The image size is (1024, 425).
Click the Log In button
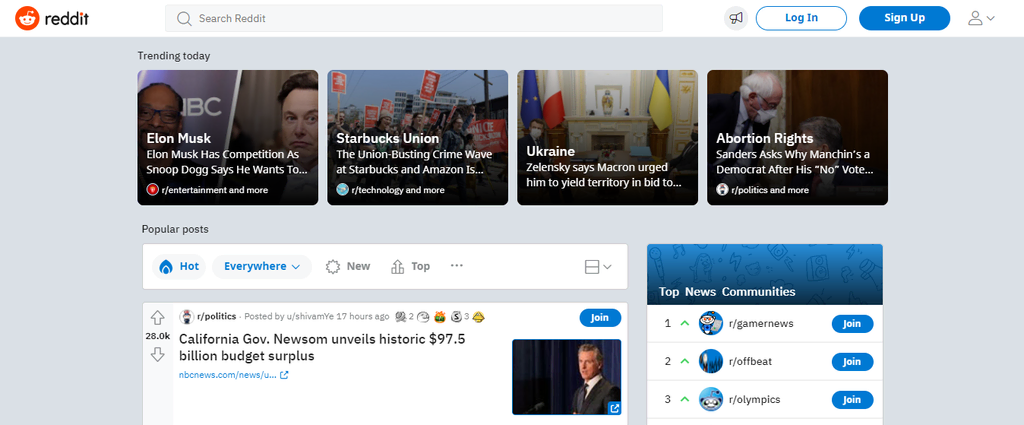[801, 18]
